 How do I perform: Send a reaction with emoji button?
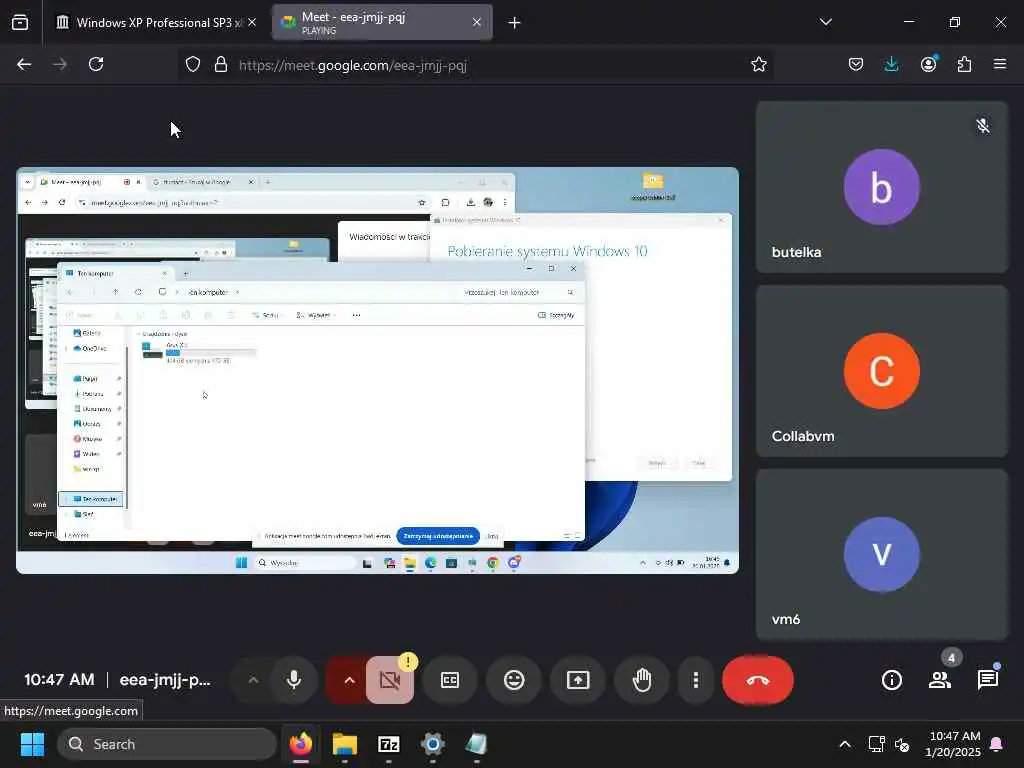tap(514, 680)
